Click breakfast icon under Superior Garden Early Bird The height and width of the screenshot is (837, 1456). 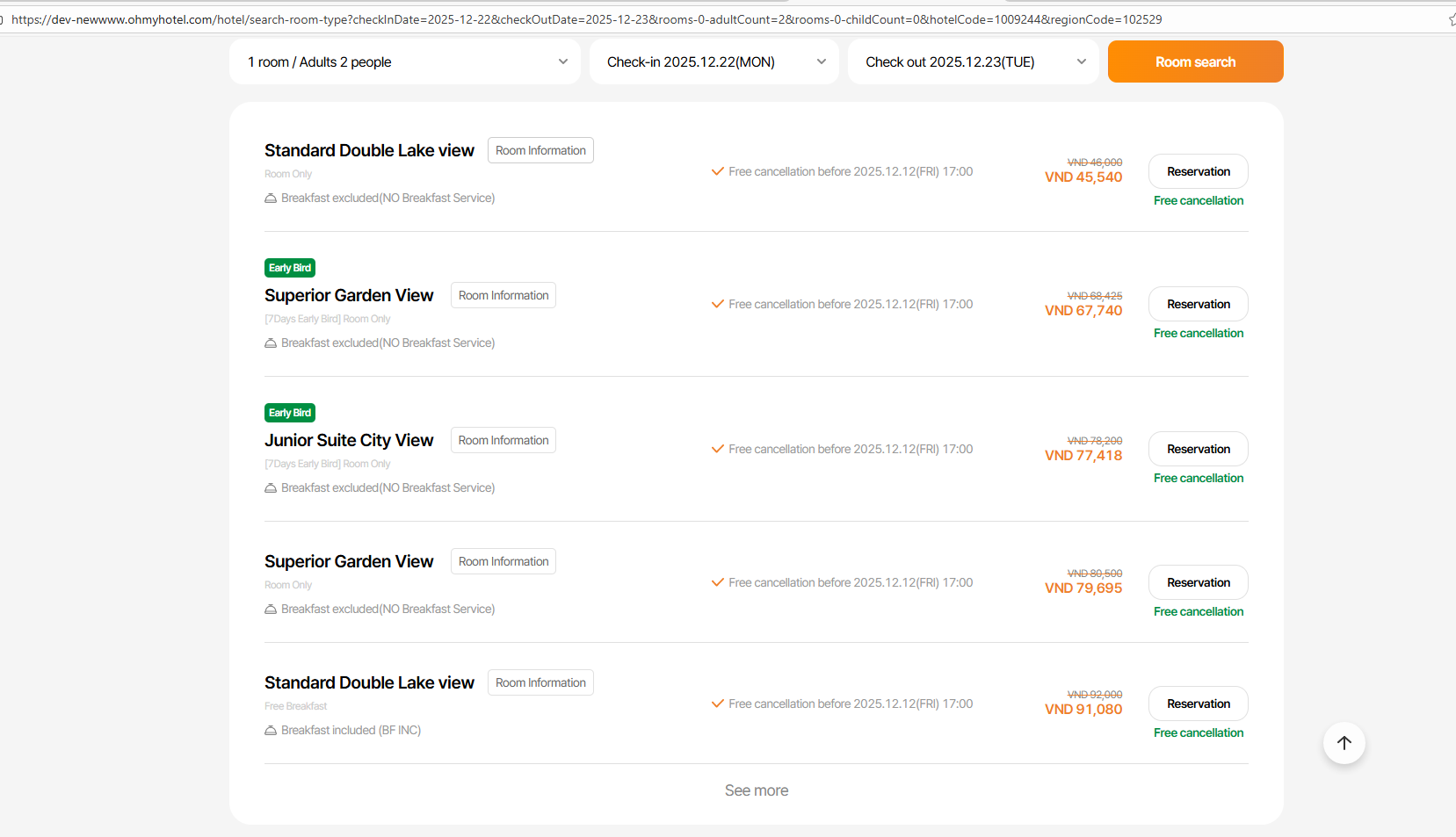[x=271, y=343]
